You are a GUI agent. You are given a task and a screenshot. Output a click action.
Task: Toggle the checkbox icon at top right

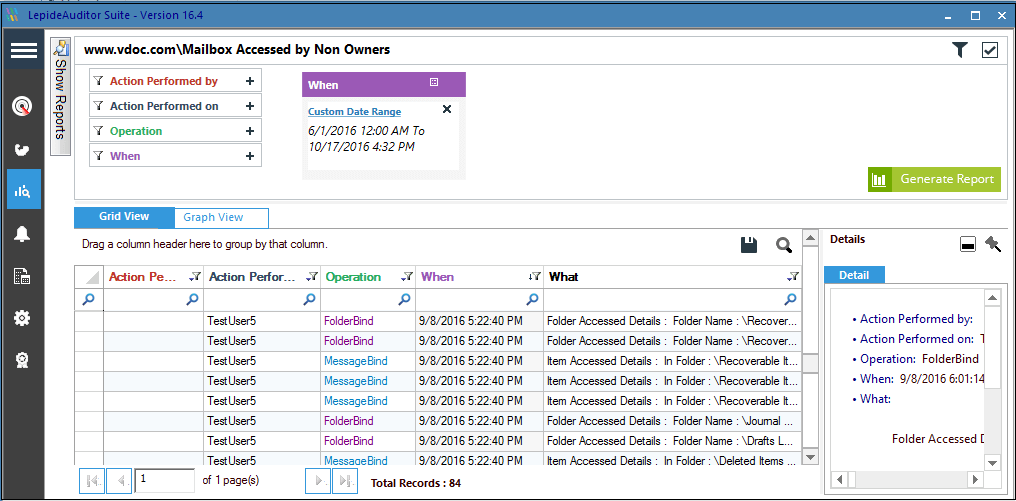989,50
